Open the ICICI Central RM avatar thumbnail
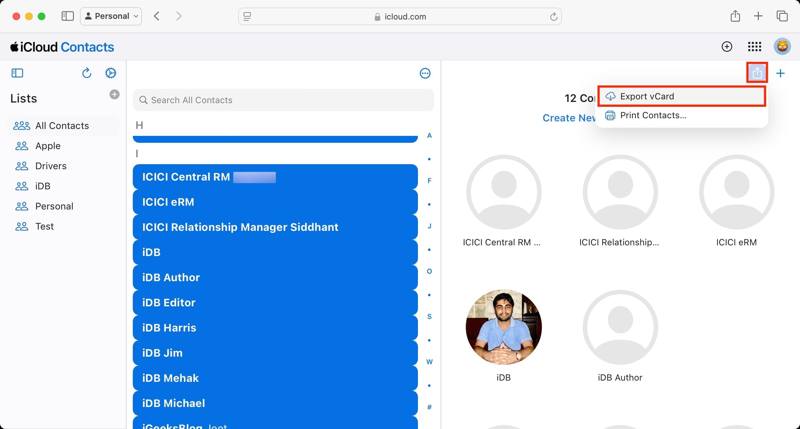 tap(504, 192)
